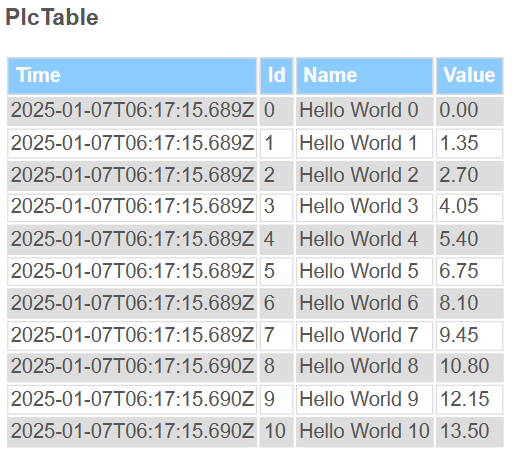Select the Hello World 9 cell
Screen dimensions: 515x455
(364, 400)
